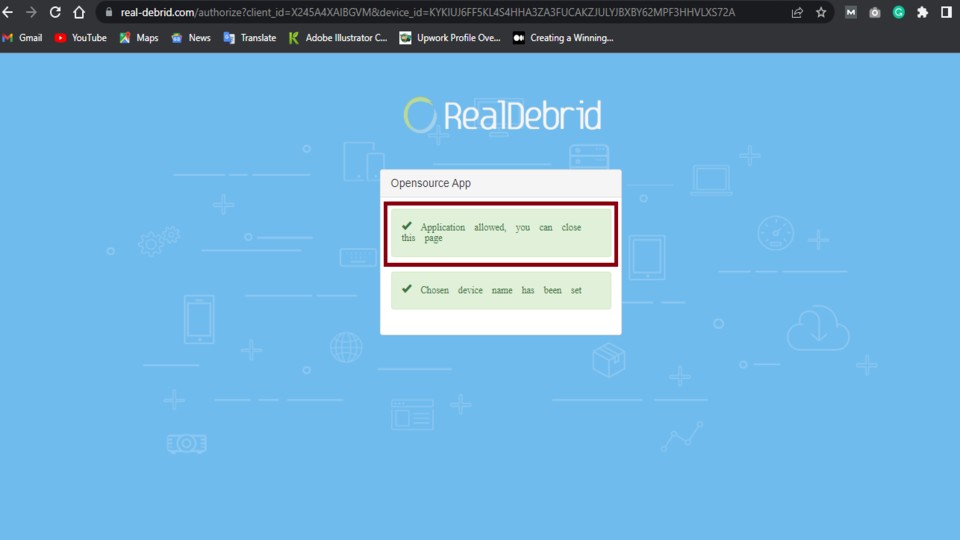
Task: Go back using the browser back arrow
Action: tap(8, 12)
